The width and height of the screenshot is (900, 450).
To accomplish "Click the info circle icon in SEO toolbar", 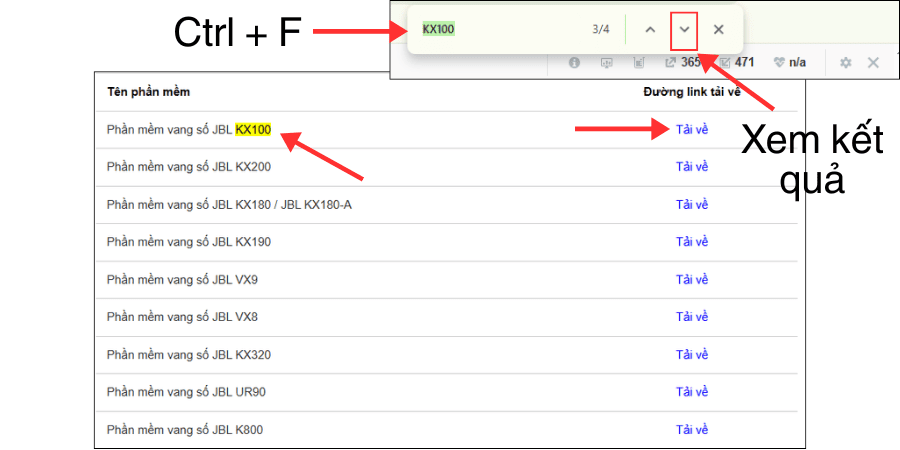I will coord(574,63).
